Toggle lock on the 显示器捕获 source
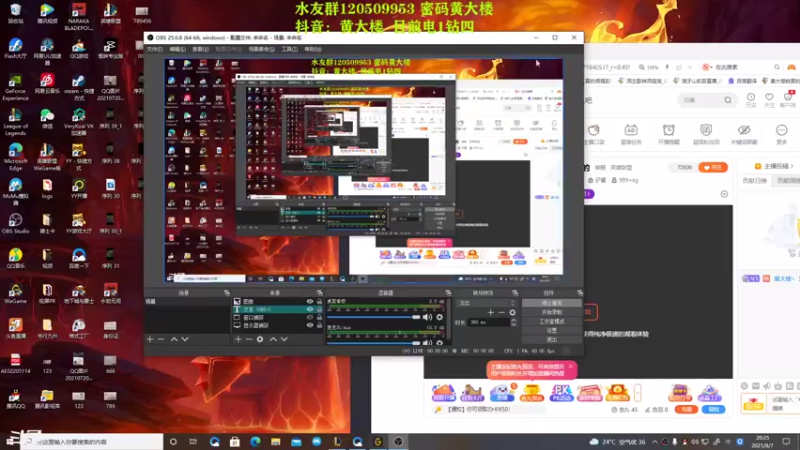The height and width of the screenshot is (450, 800). 319,325
